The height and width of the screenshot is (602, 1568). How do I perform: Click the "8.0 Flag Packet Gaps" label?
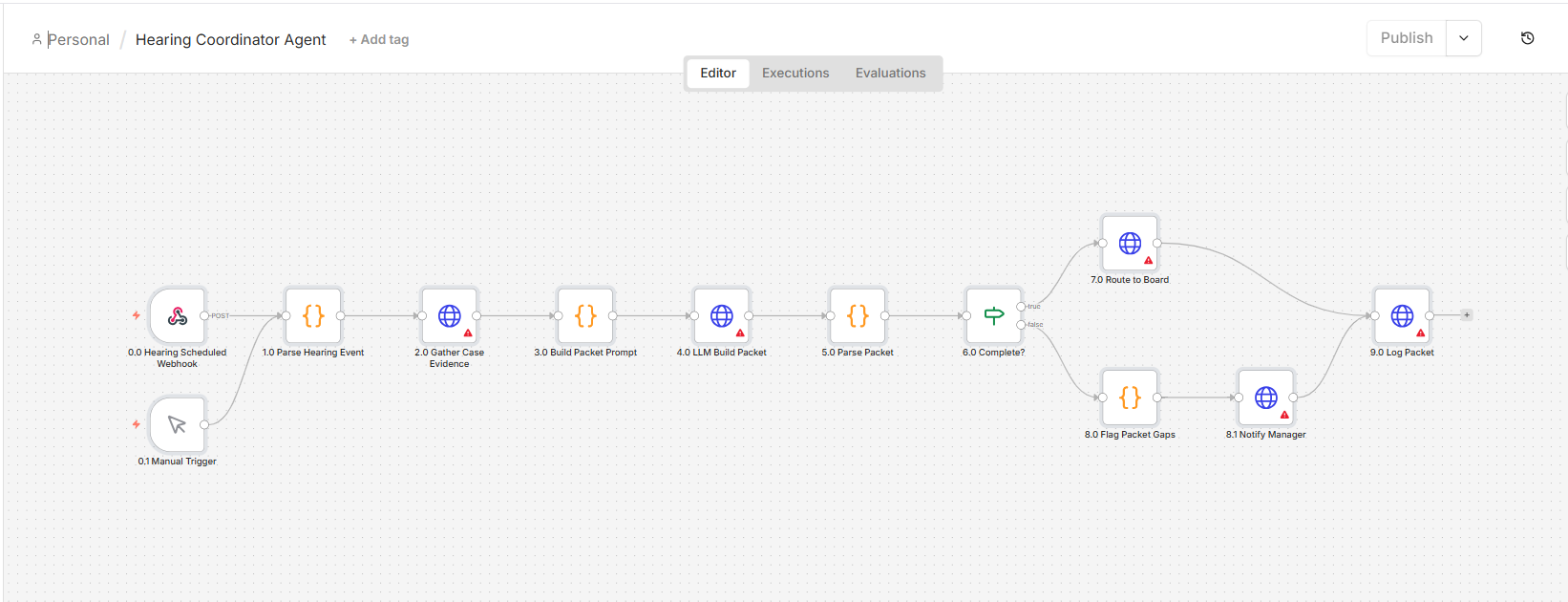1130,435
